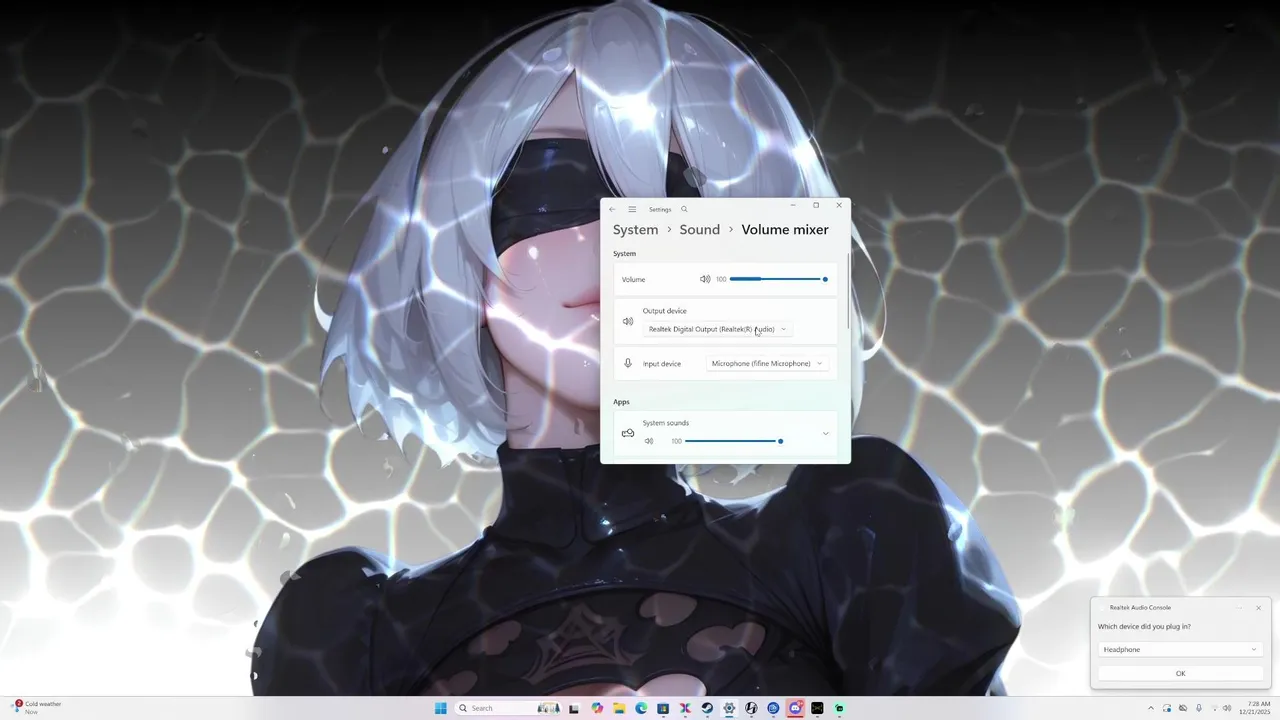This screenshot has height=720, width=1280.
Task: Open Task View from the taskbar
Action: tap(574, 708)
